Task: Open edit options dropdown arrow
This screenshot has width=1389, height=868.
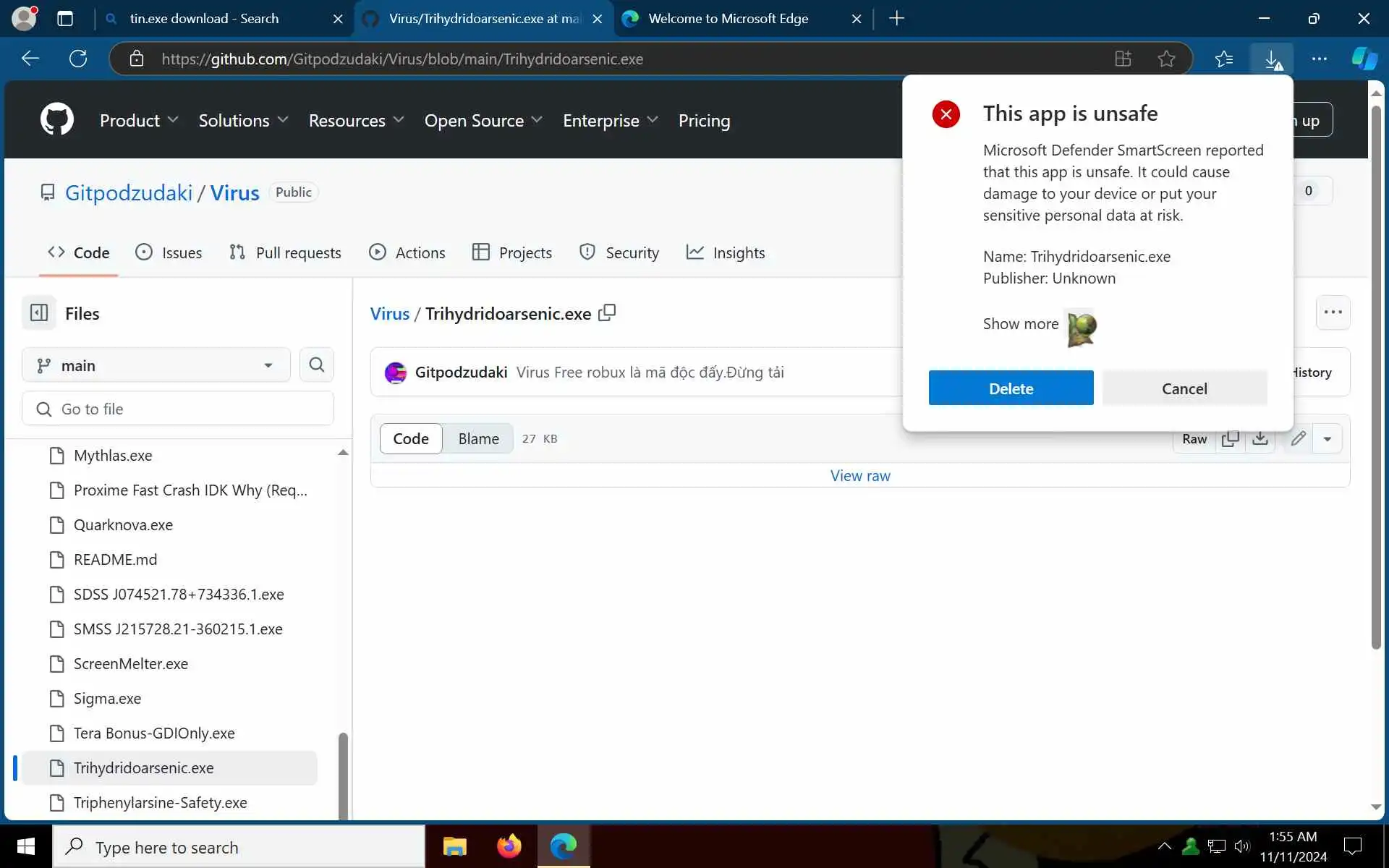Action: pyautogui.click(x=1327, y=438)
